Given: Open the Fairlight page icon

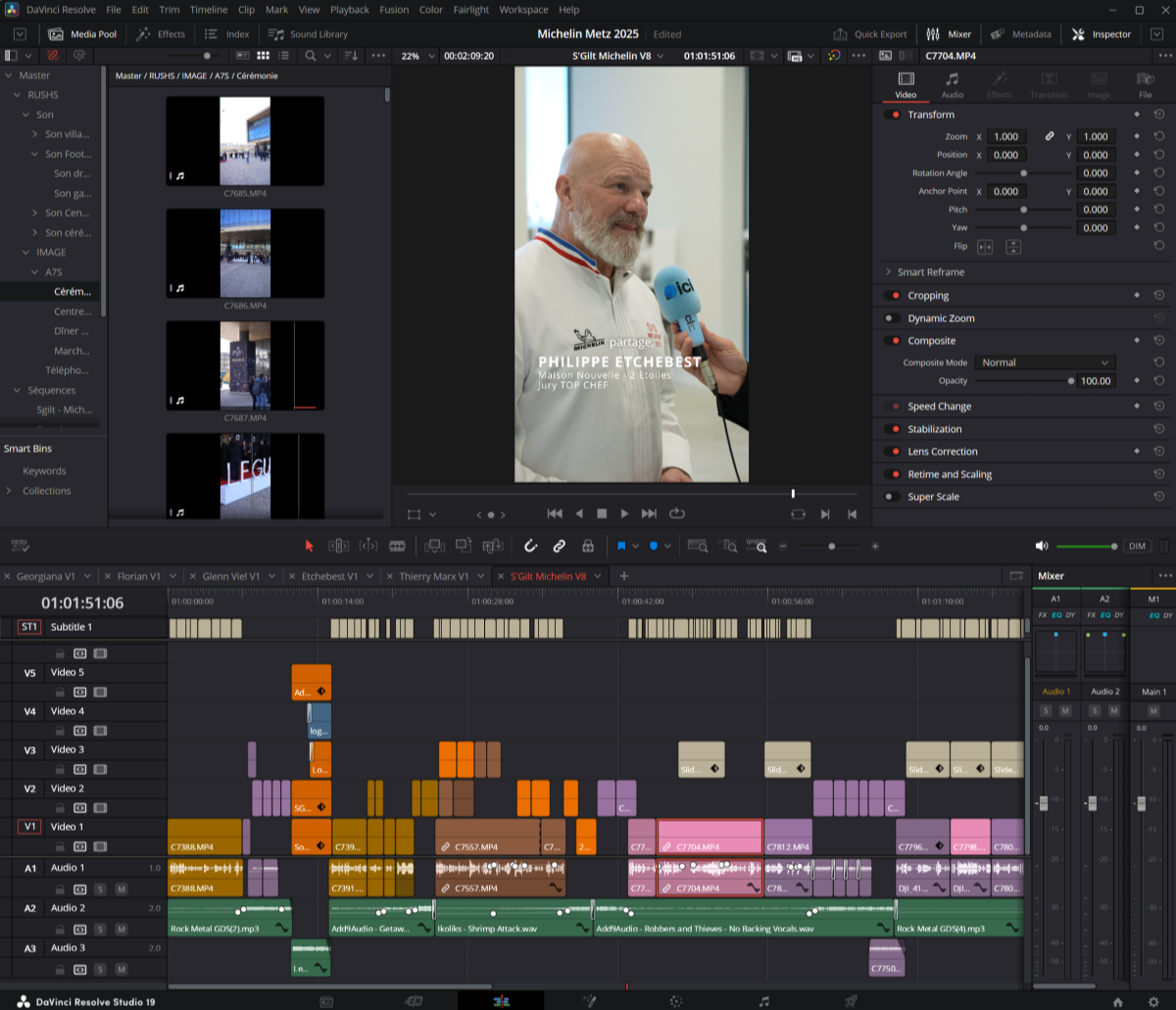Looking at the screenshot, I should 764,1001.
